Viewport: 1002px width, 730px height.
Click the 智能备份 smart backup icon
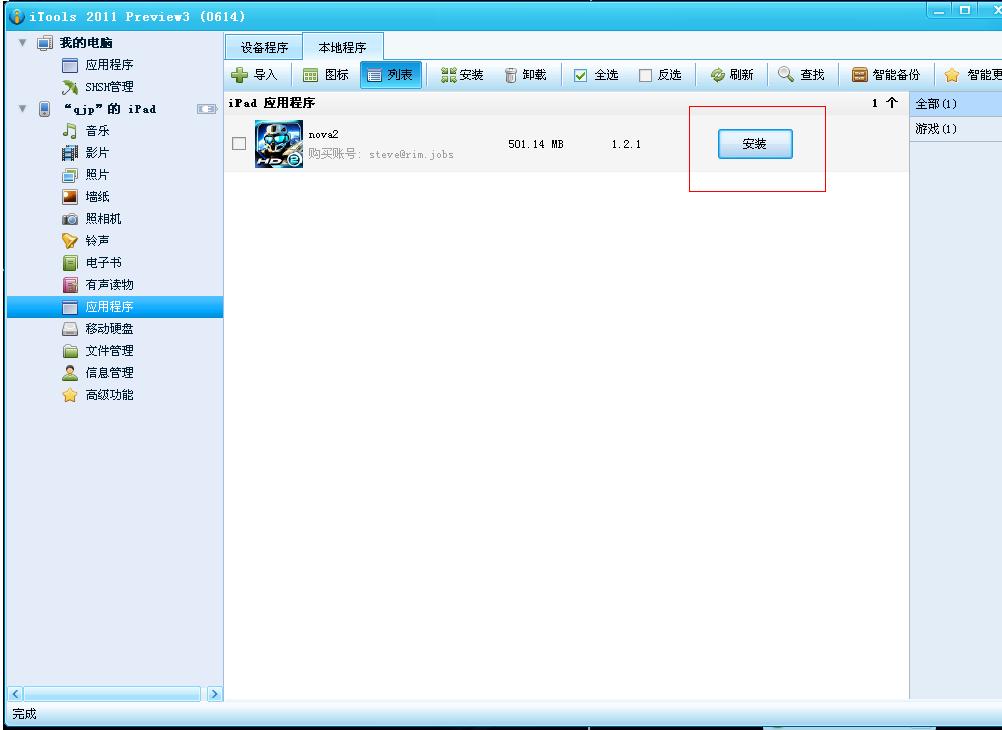(859, 75)
